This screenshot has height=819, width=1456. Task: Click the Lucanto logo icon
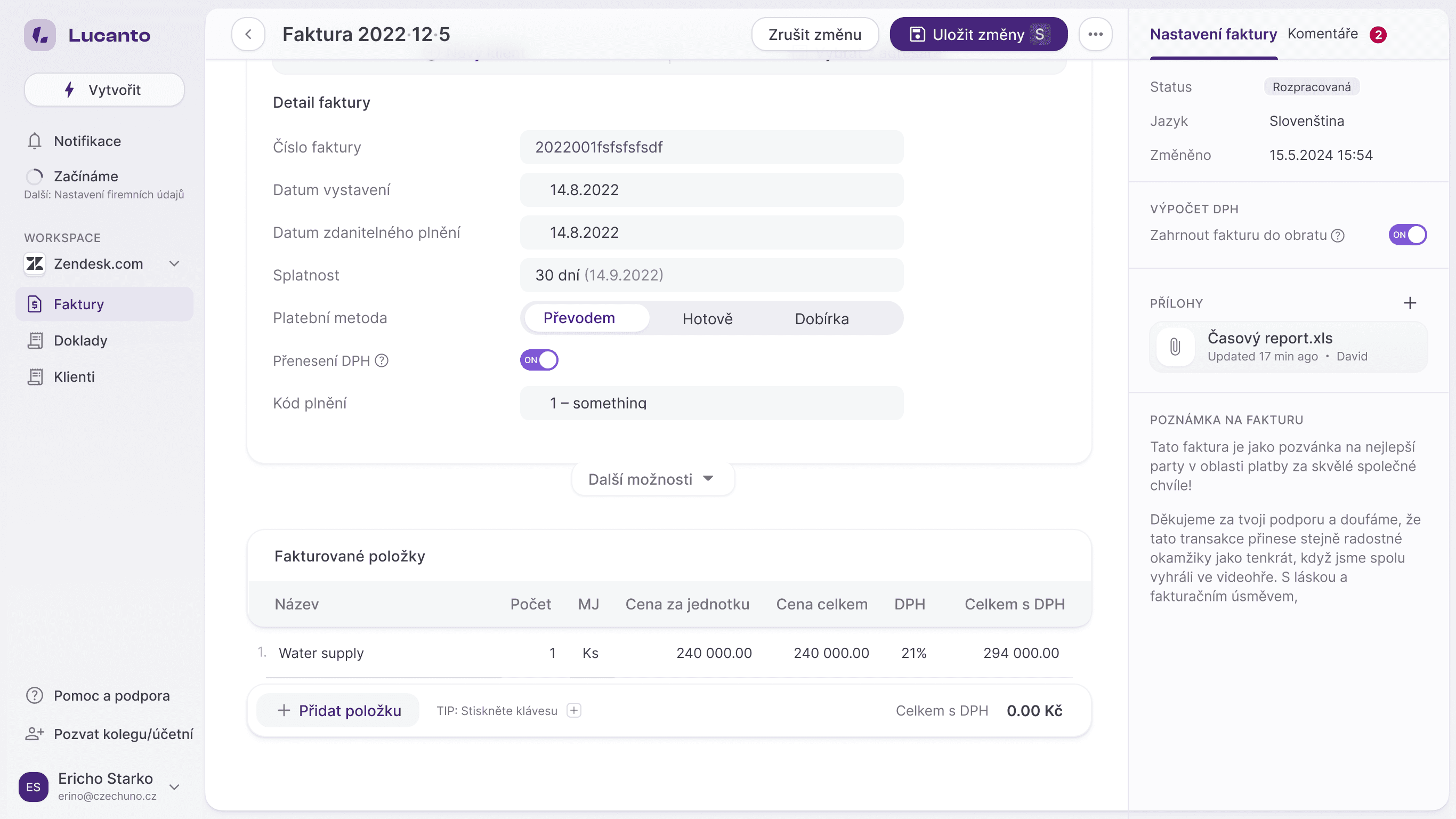point(39,35)
